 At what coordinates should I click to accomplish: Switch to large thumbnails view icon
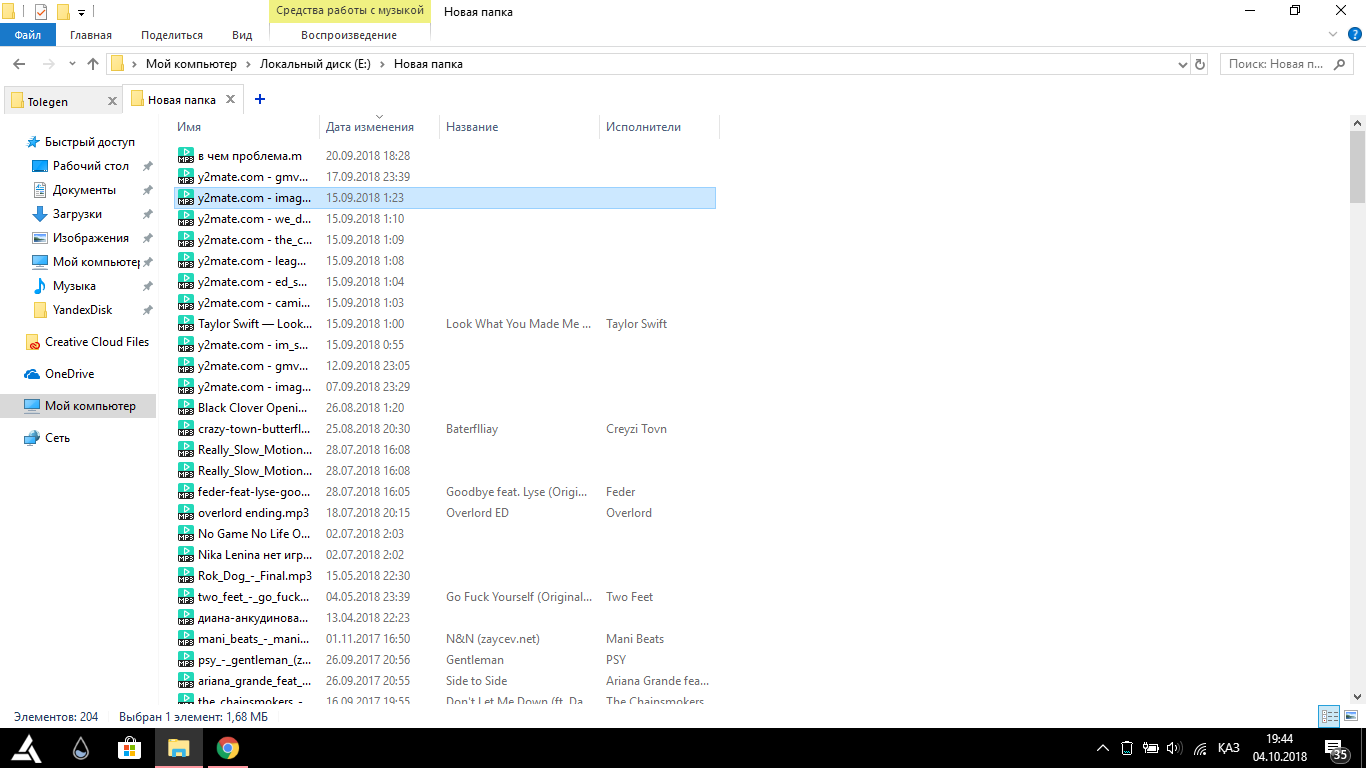click(x=1351, y=716)
